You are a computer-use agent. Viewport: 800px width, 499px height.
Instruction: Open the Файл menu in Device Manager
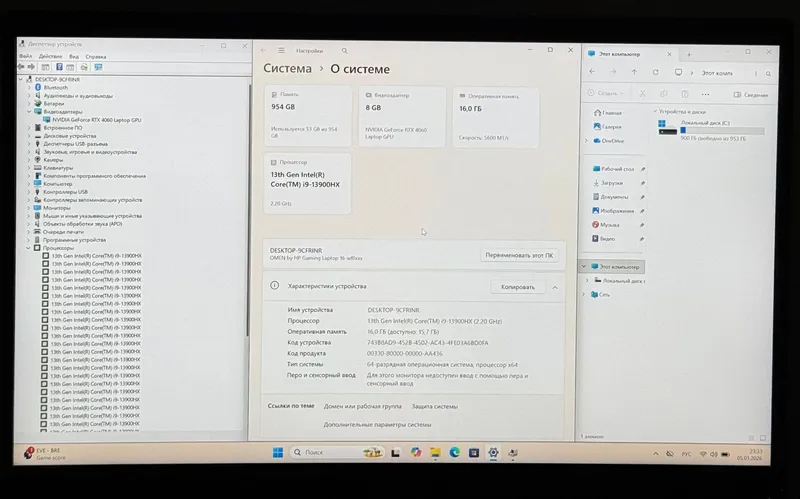point(26,56)
